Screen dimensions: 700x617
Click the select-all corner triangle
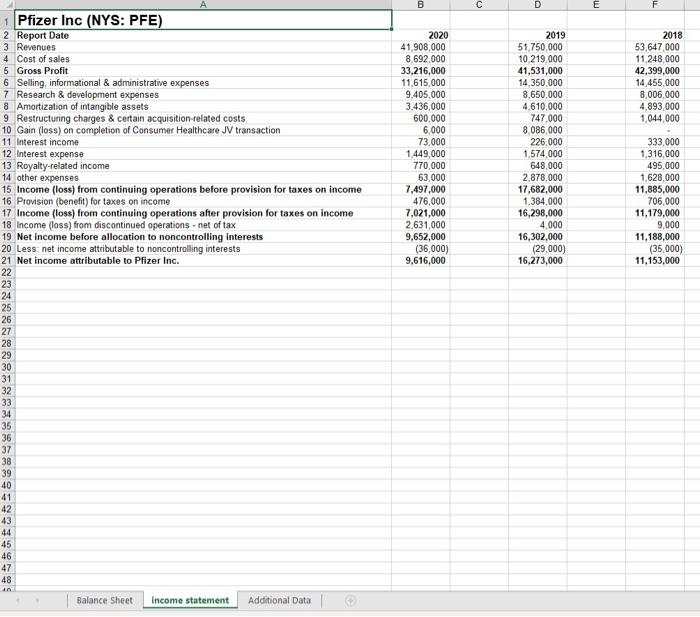coord(7,5)
